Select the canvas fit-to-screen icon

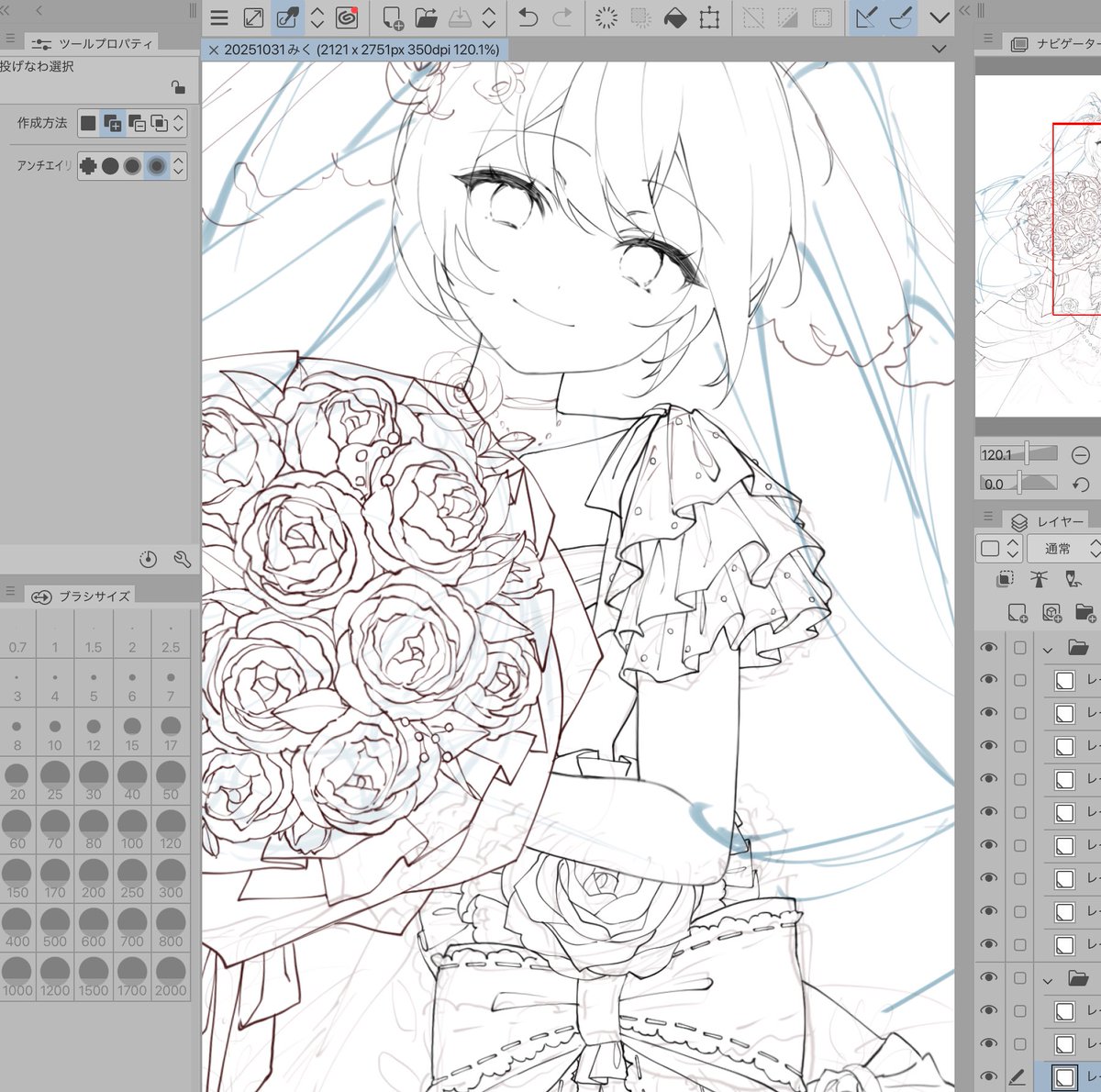point(254,17)
